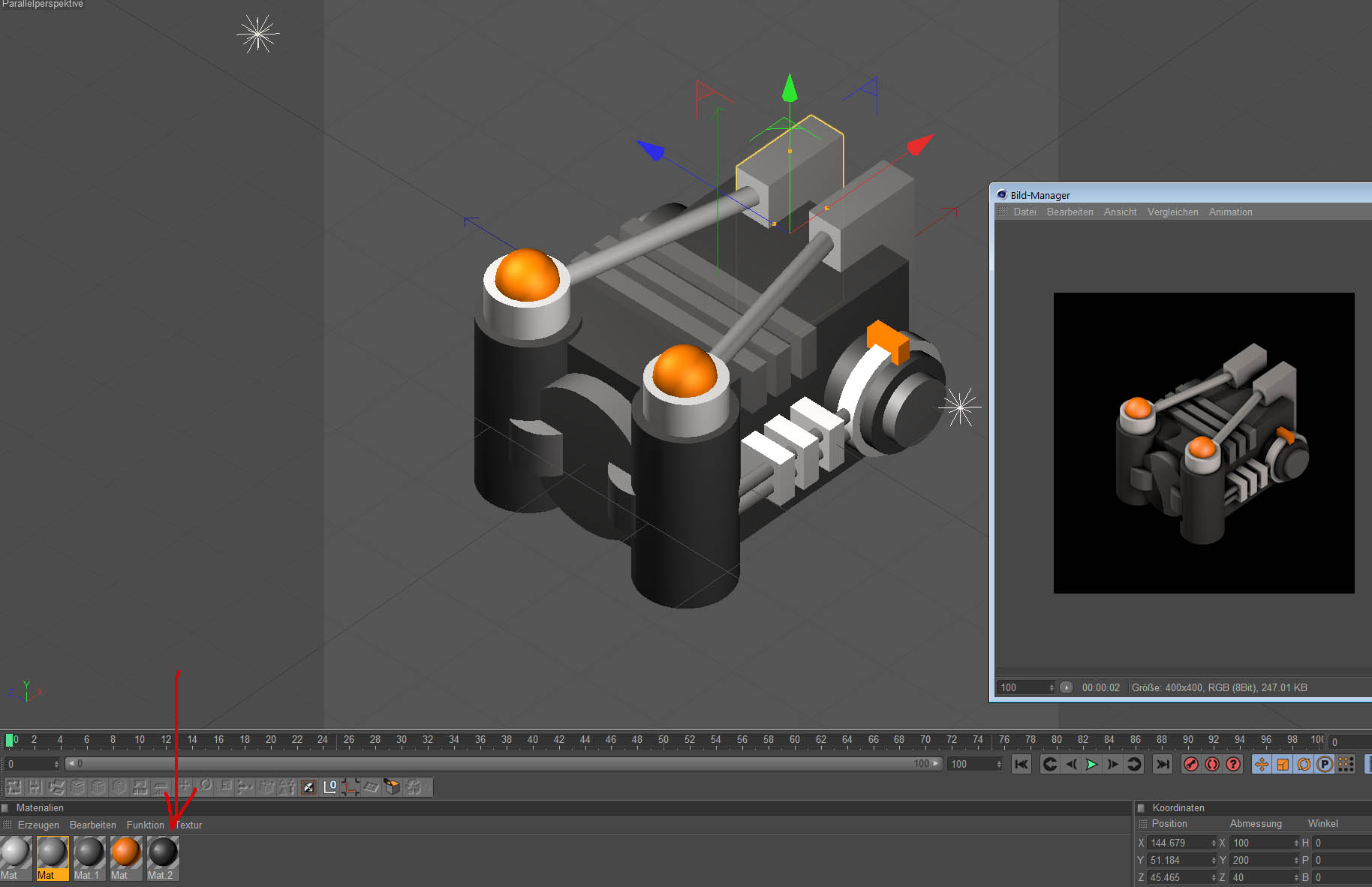Open the Vergleichen menu in Bild-Manager
This screenshot has width=1372, height=887.
tap(1172, 212)
